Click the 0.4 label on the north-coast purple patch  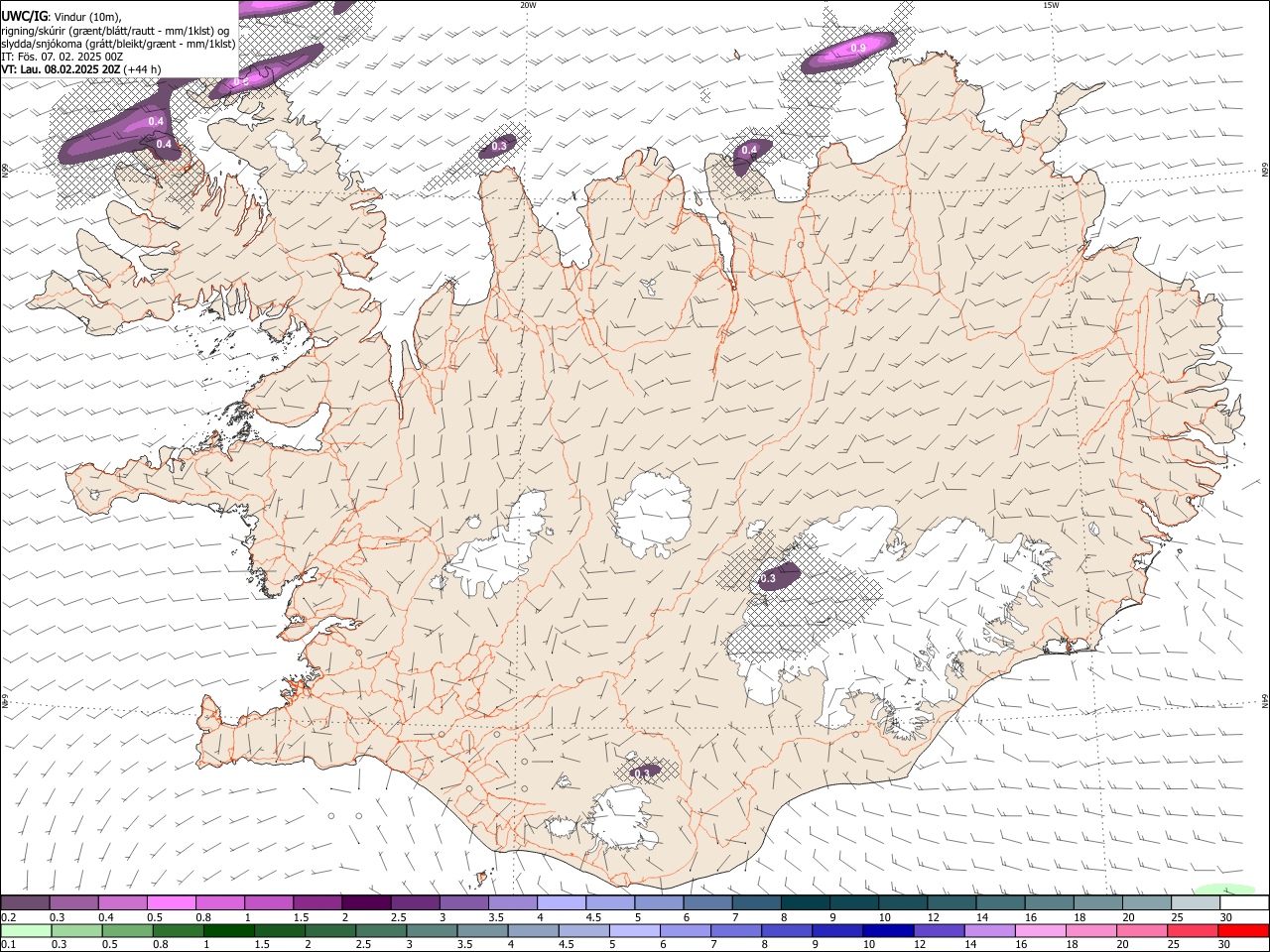[750, 150]
